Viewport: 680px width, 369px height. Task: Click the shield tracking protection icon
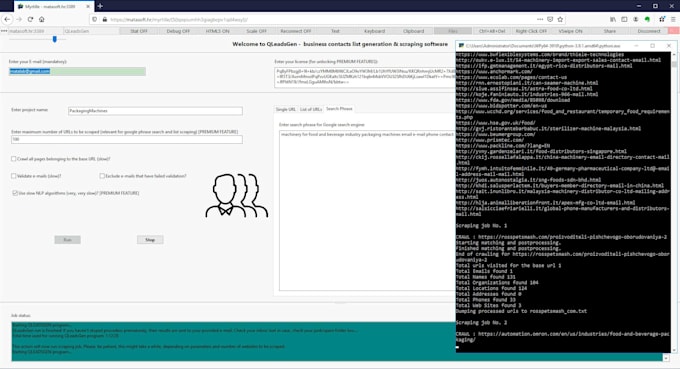click(95, 20)
